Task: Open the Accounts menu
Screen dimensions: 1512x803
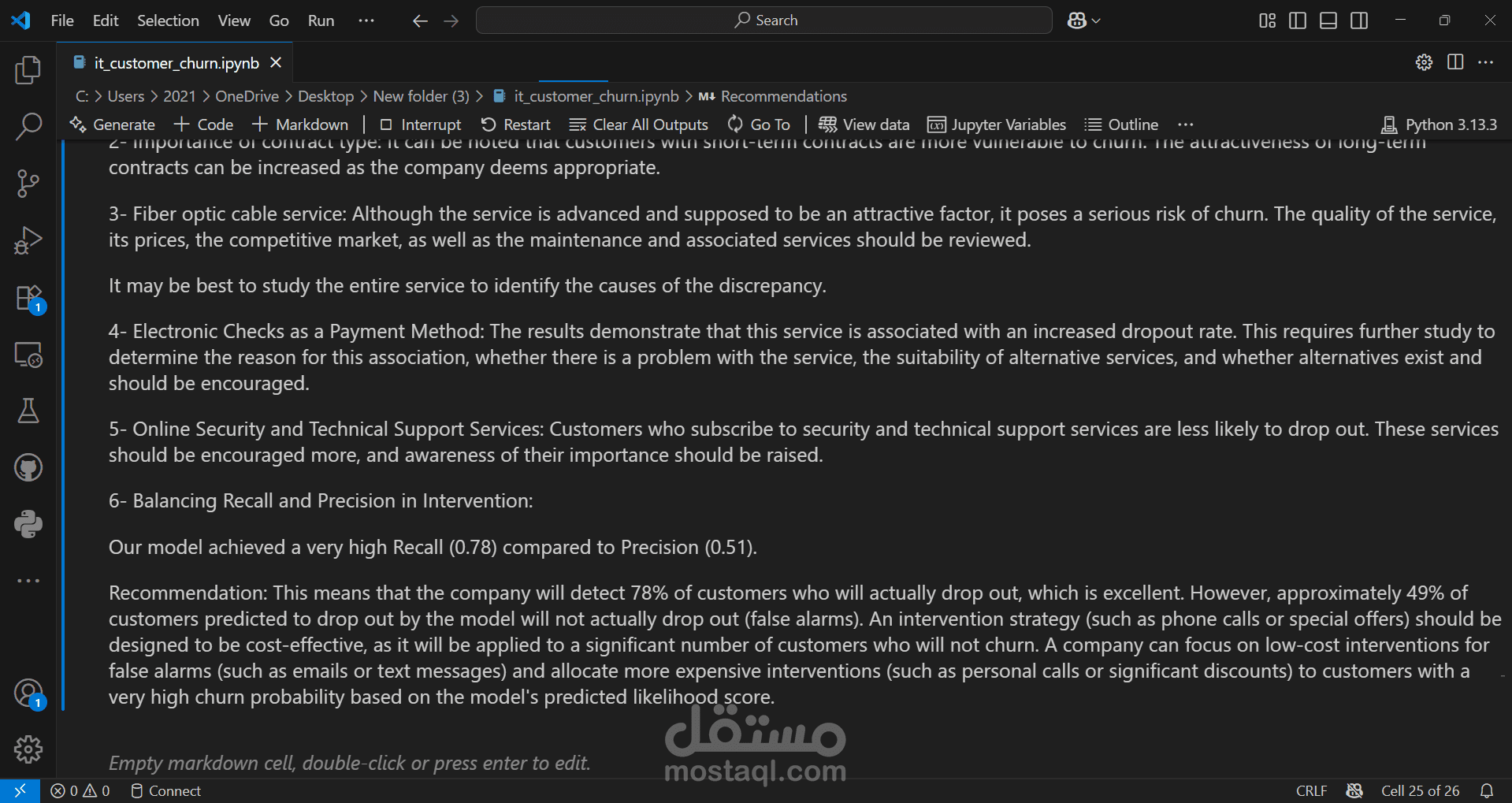Action: 28,693
